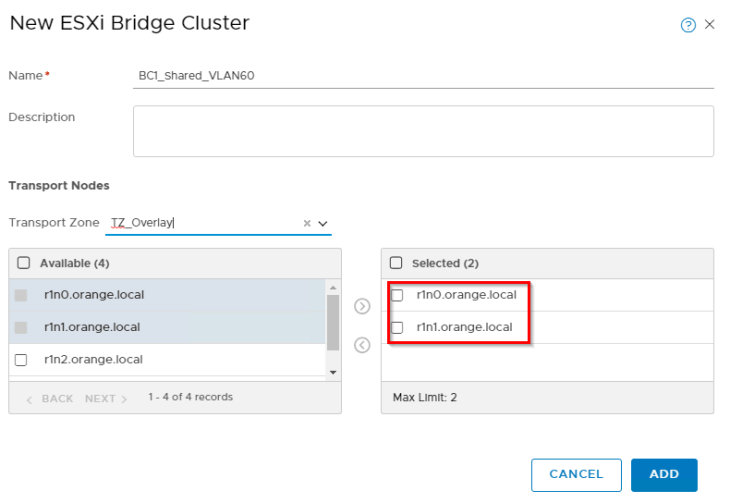This screenshot has height=503, width=730.
Task: Click the ADD button
Action: click(x=663, y=474)
